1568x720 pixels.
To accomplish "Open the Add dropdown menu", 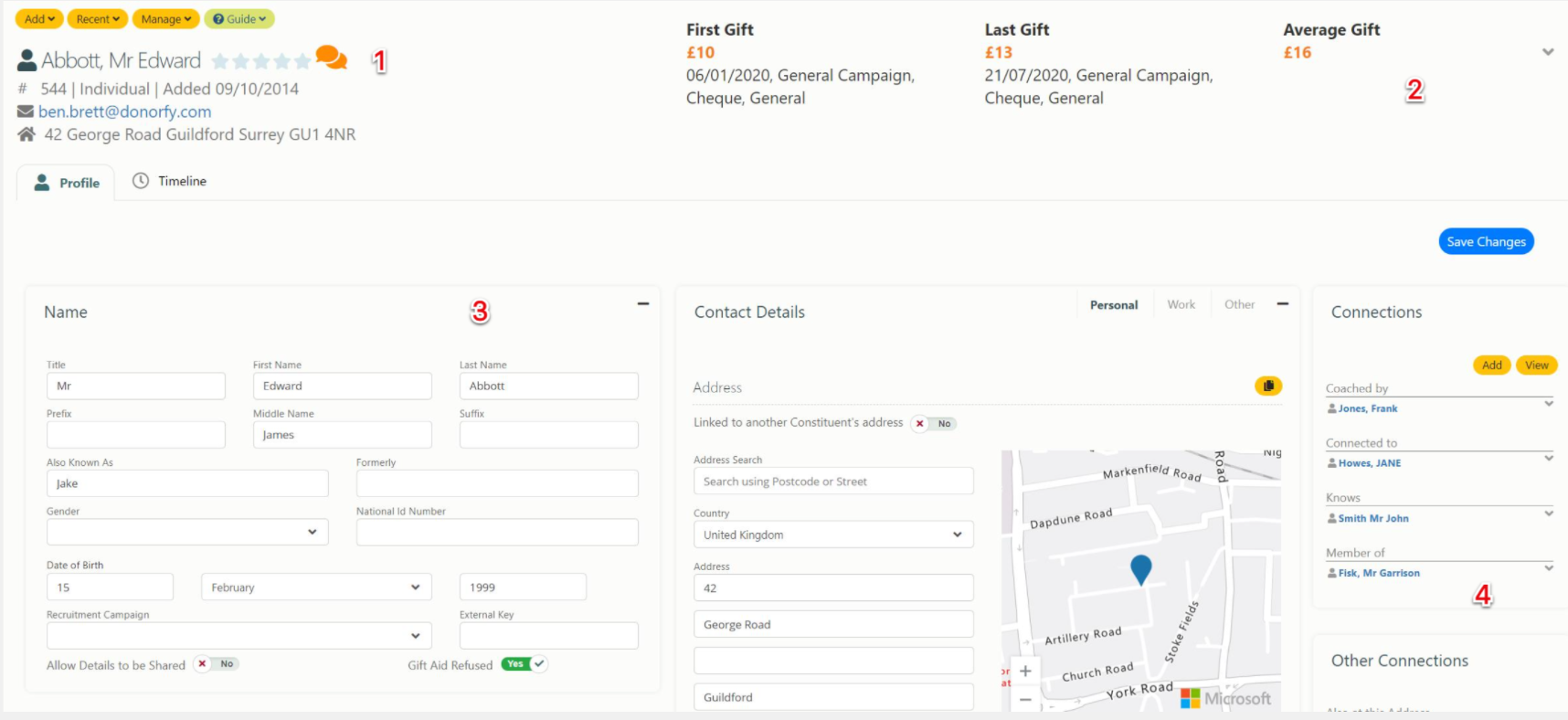I will coord(39,19).
